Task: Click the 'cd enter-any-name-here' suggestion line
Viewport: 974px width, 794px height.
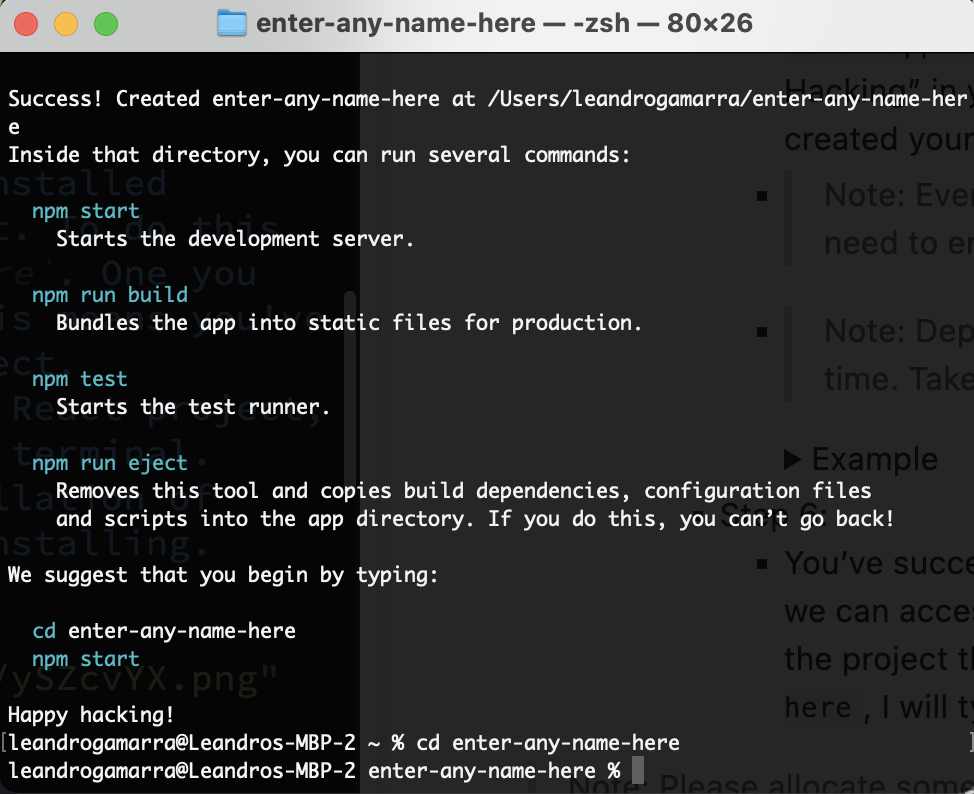Action: [x=164, y=631]
